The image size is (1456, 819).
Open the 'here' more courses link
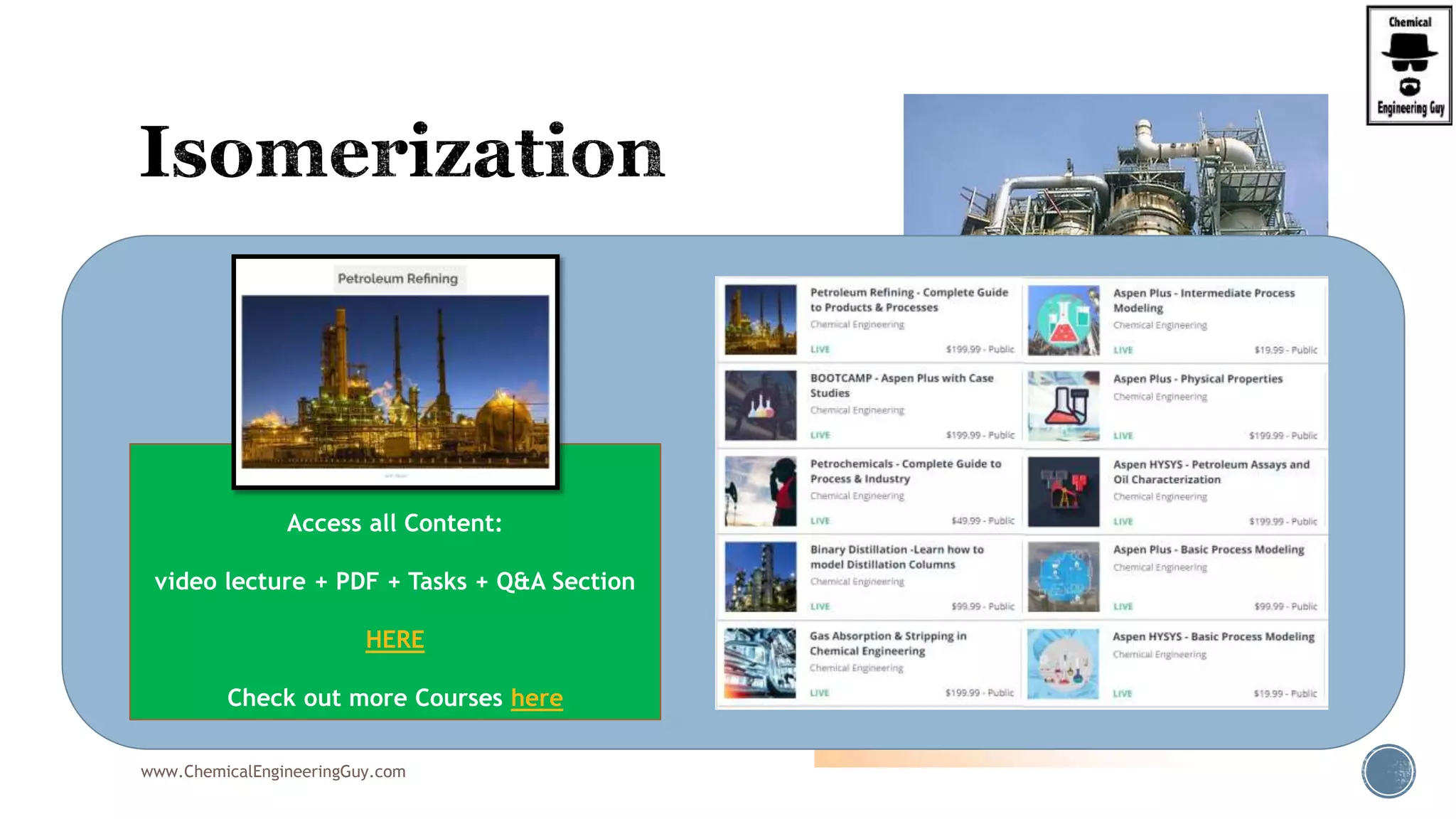(536, 697)
